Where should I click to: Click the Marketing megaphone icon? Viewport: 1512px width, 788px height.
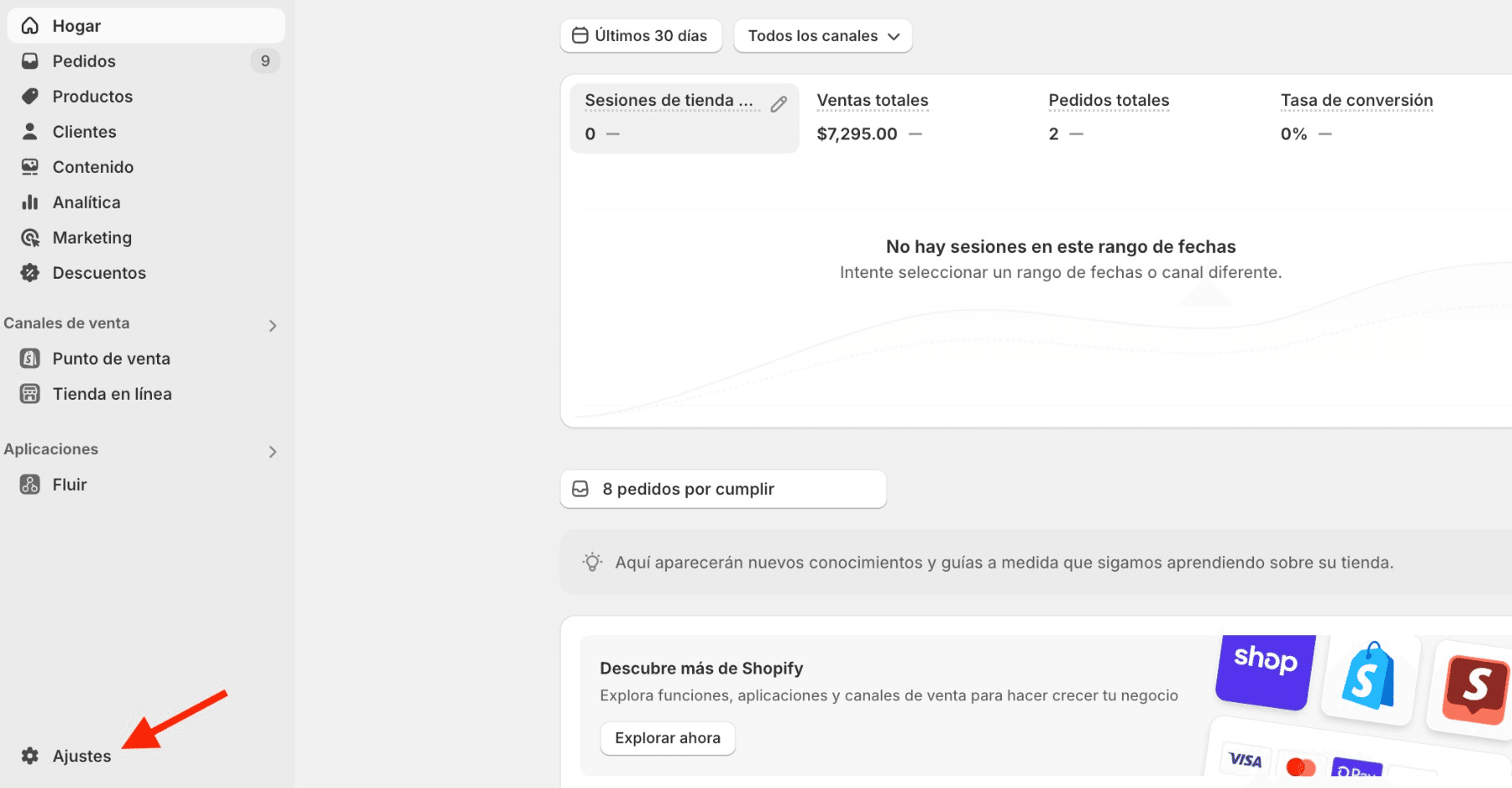click(30, 237)
